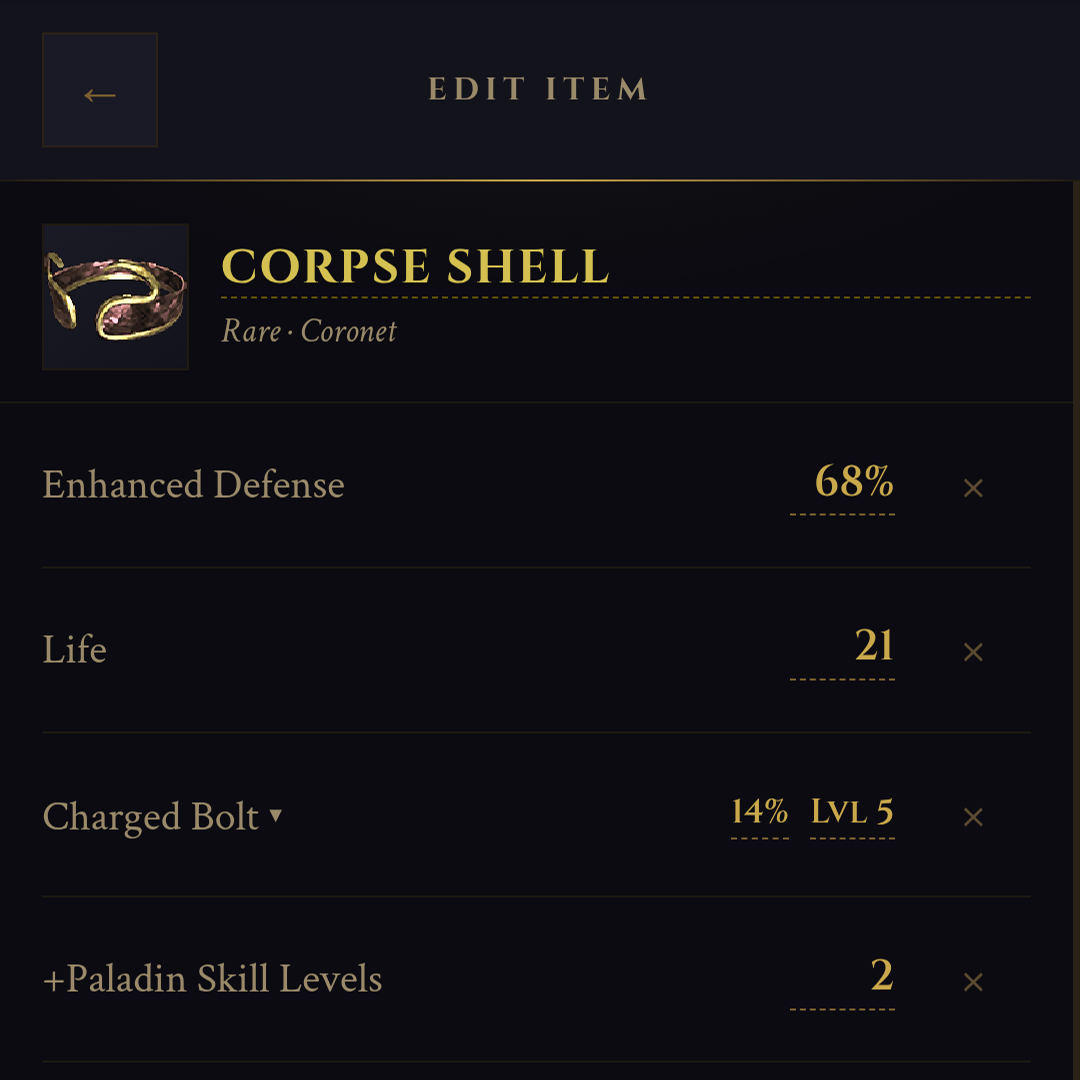This screenshot has width=1080, height=1080.
Task: Remove the Charged Bolt affix
Action: (x=973, y=817)
